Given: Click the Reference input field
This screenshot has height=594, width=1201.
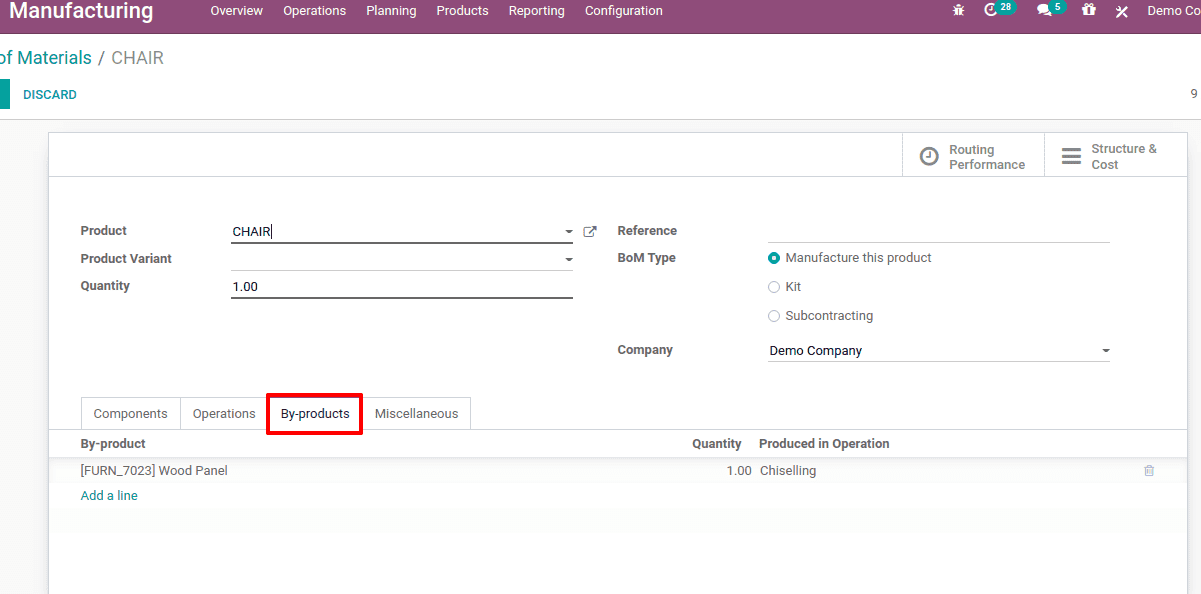Looking at the screenshot, I should point(939,231).
